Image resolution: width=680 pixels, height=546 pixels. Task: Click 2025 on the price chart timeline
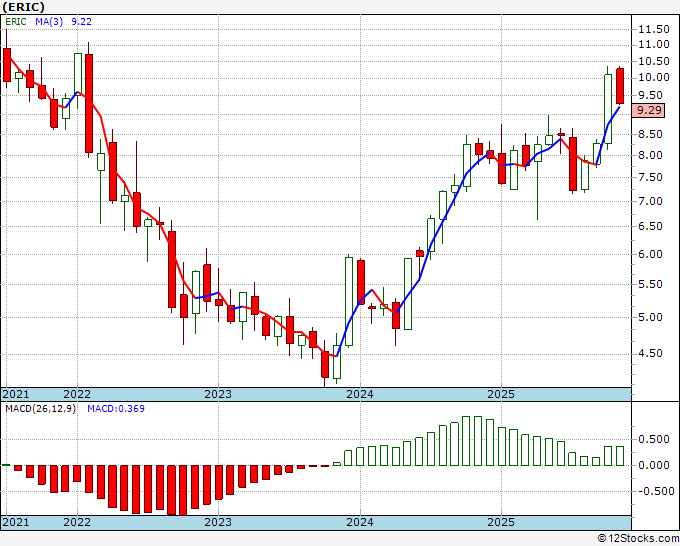[x=501, y=394]
